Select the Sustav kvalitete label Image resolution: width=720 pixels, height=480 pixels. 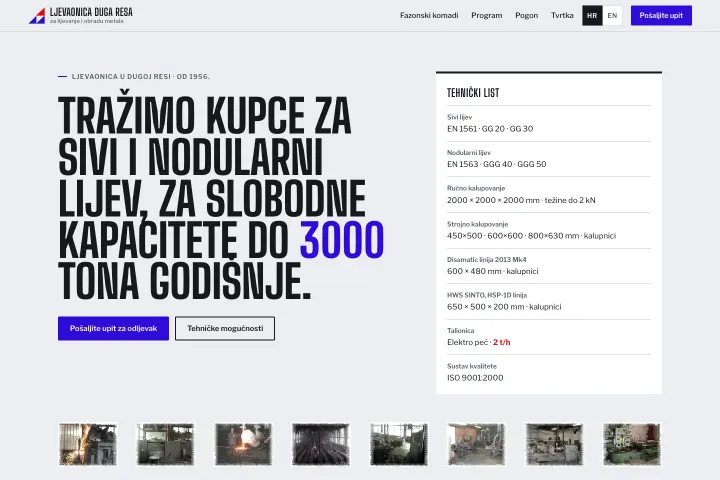[472, 366]
